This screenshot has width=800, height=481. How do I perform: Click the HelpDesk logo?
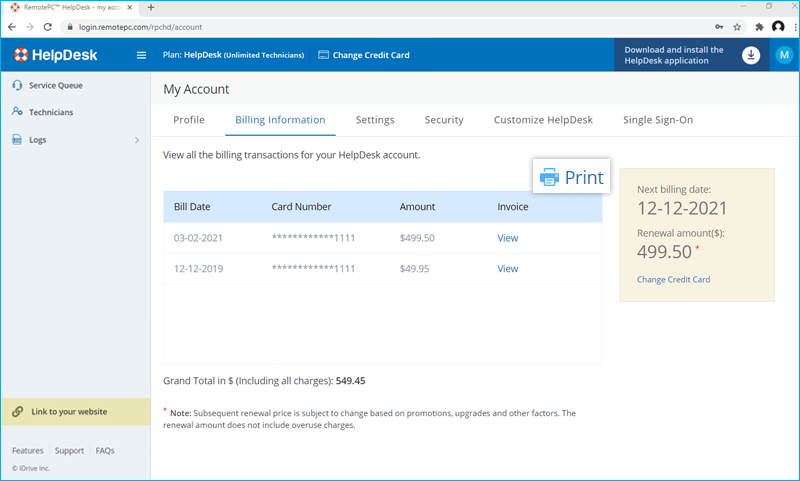[55, 55]
